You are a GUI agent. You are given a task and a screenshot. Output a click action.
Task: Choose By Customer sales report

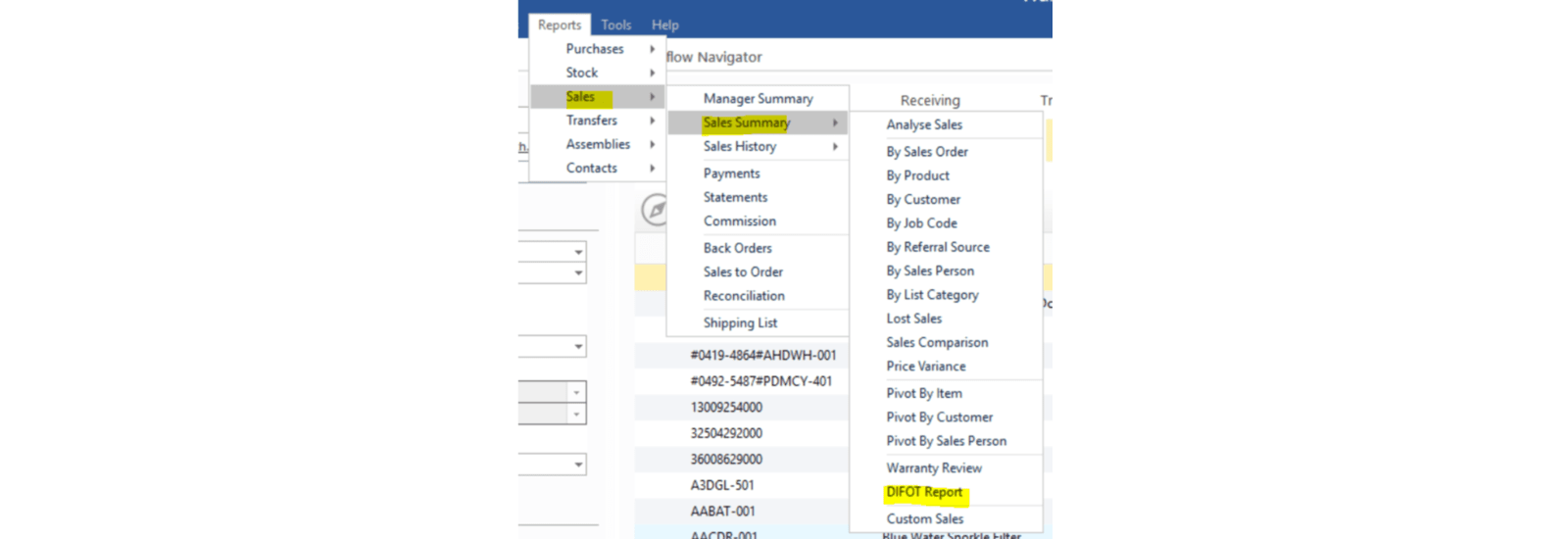(946, 199)
